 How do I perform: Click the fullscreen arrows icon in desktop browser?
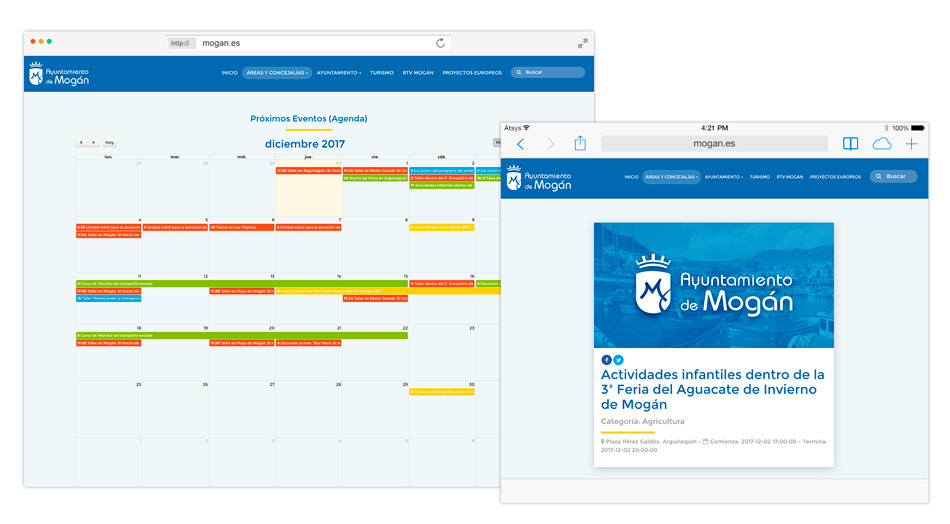(581, 43)
